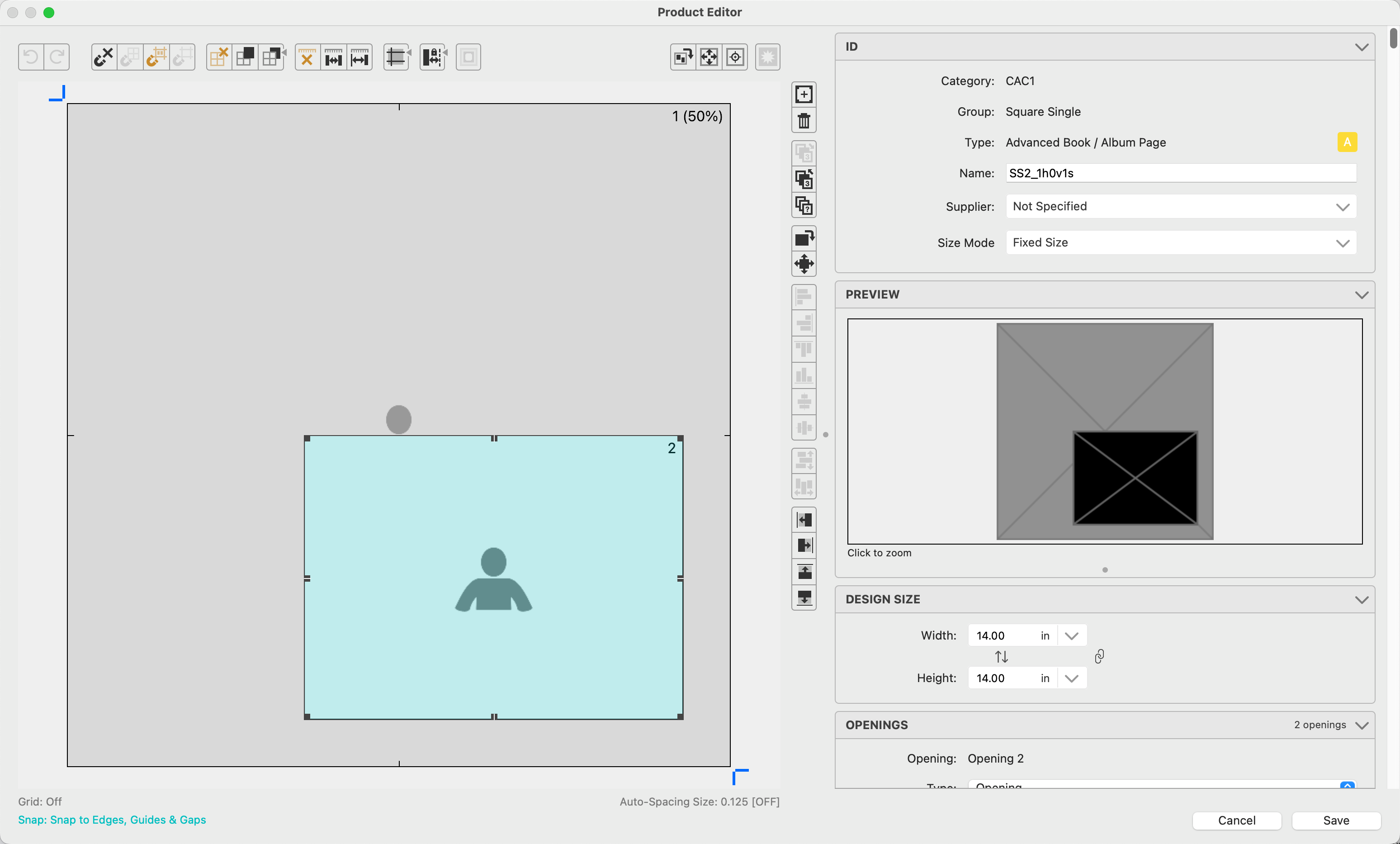
Task: Swap width and height arrows
Action: (1001, 656)
